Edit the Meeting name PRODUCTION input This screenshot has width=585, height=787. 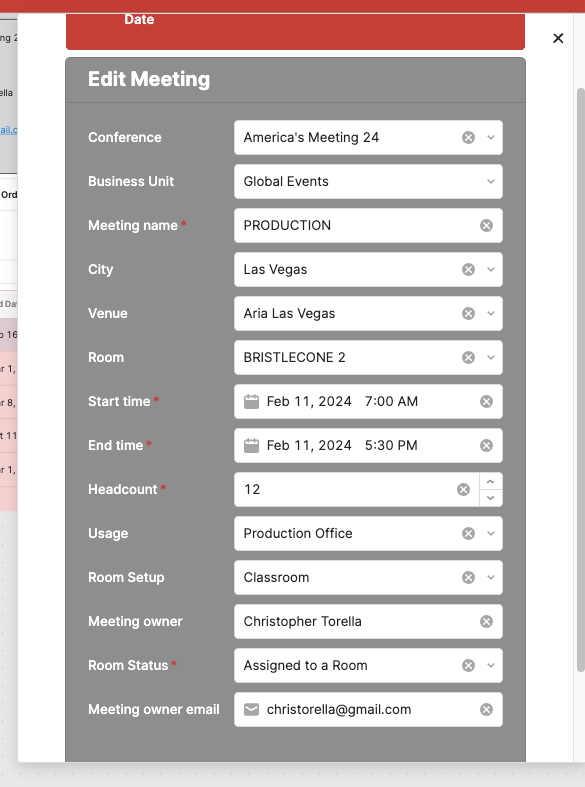(368, 226)
